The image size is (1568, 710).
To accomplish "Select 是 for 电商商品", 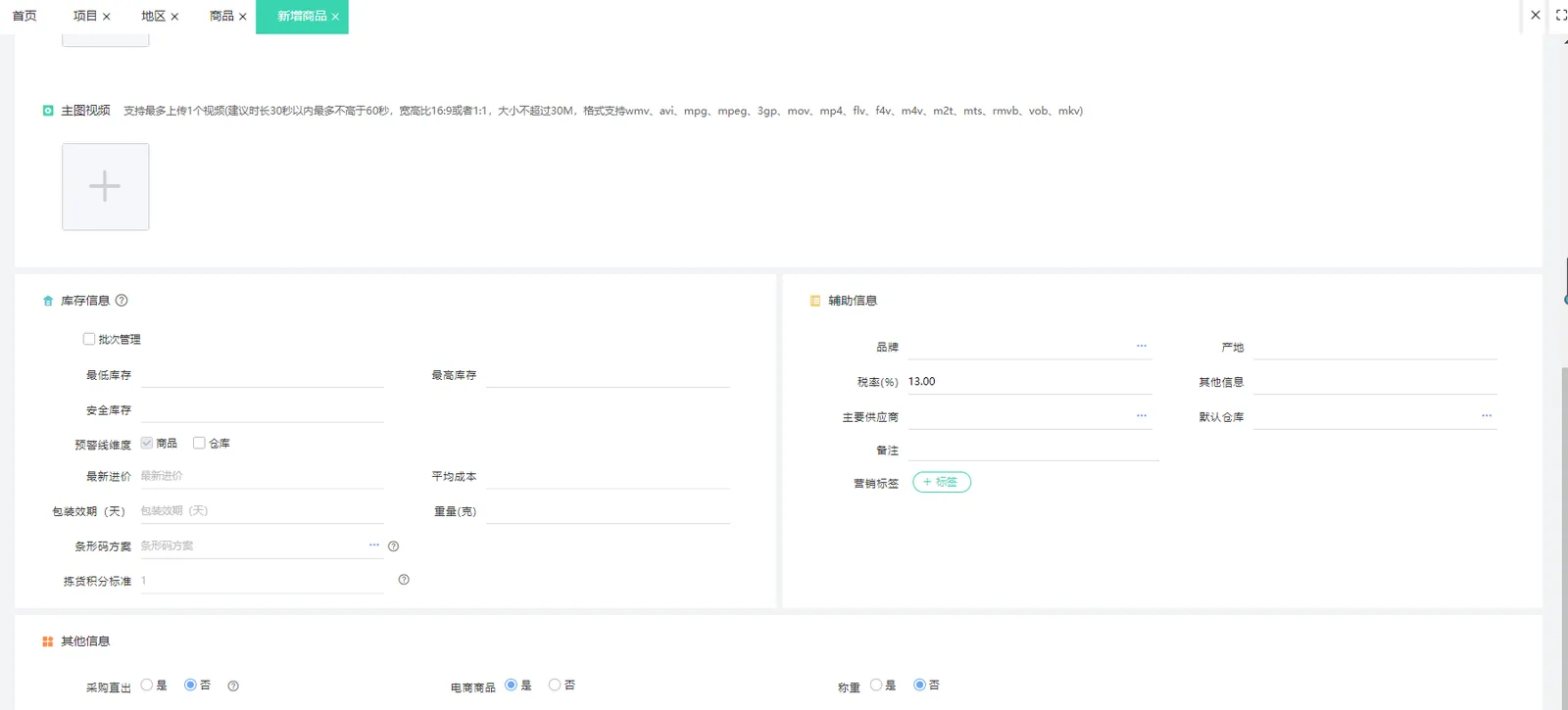I will (x=511, y=685).
